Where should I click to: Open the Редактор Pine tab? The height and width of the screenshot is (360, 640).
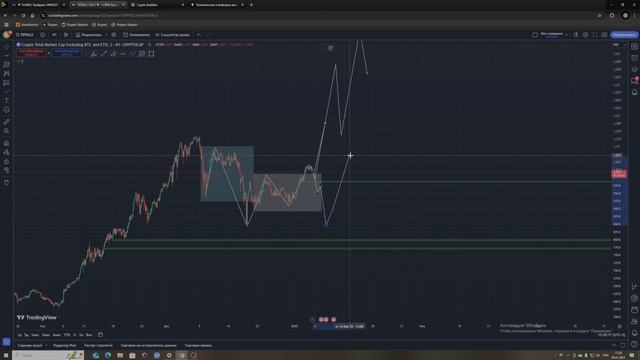coord(65,346)
